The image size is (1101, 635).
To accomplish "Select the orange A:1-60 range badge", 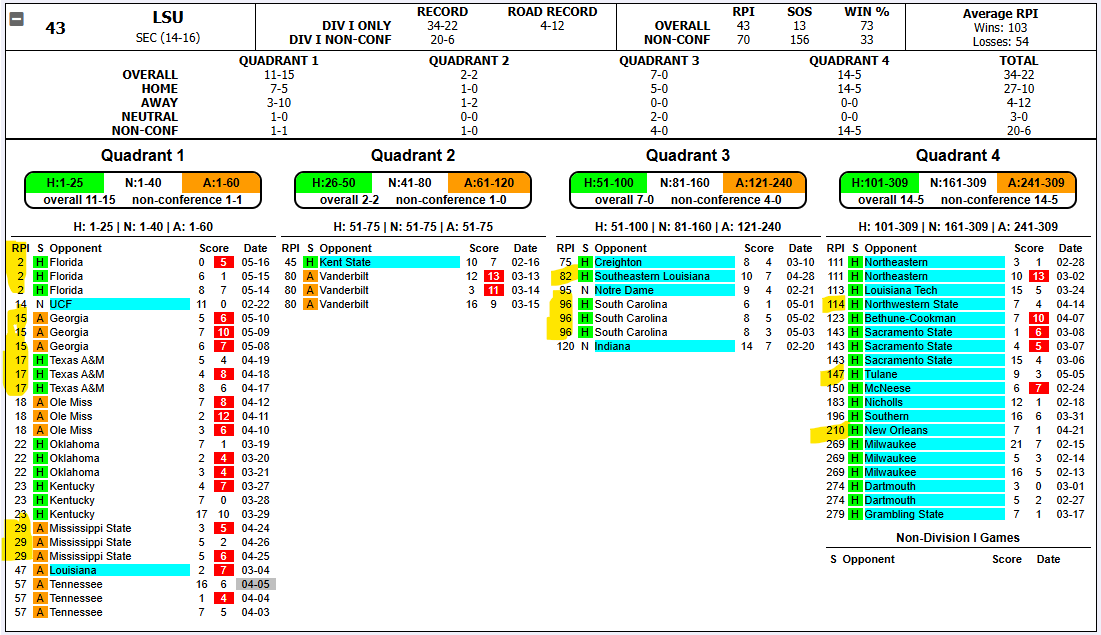I will [x=221, y=183].
